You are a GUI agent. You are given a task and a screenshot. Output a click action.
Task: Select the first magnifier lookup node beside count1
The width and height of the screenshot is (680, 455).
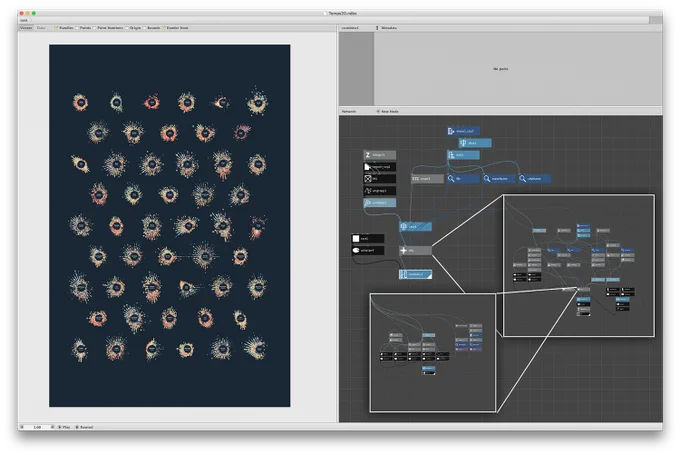pyautogui.click(x=463, y=179)
